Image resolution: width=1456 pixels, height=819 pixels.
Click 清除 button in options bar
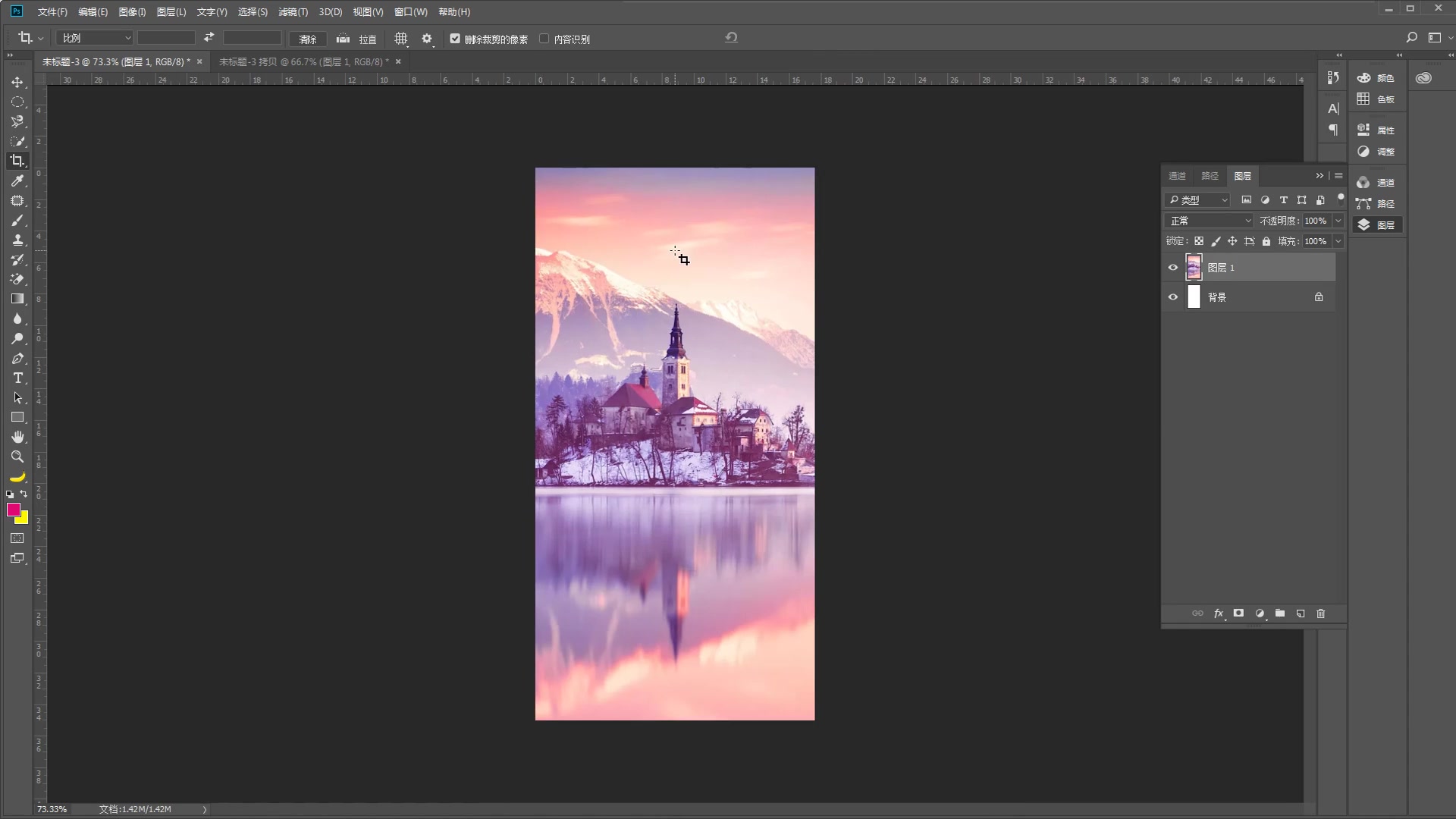[307, 38]
